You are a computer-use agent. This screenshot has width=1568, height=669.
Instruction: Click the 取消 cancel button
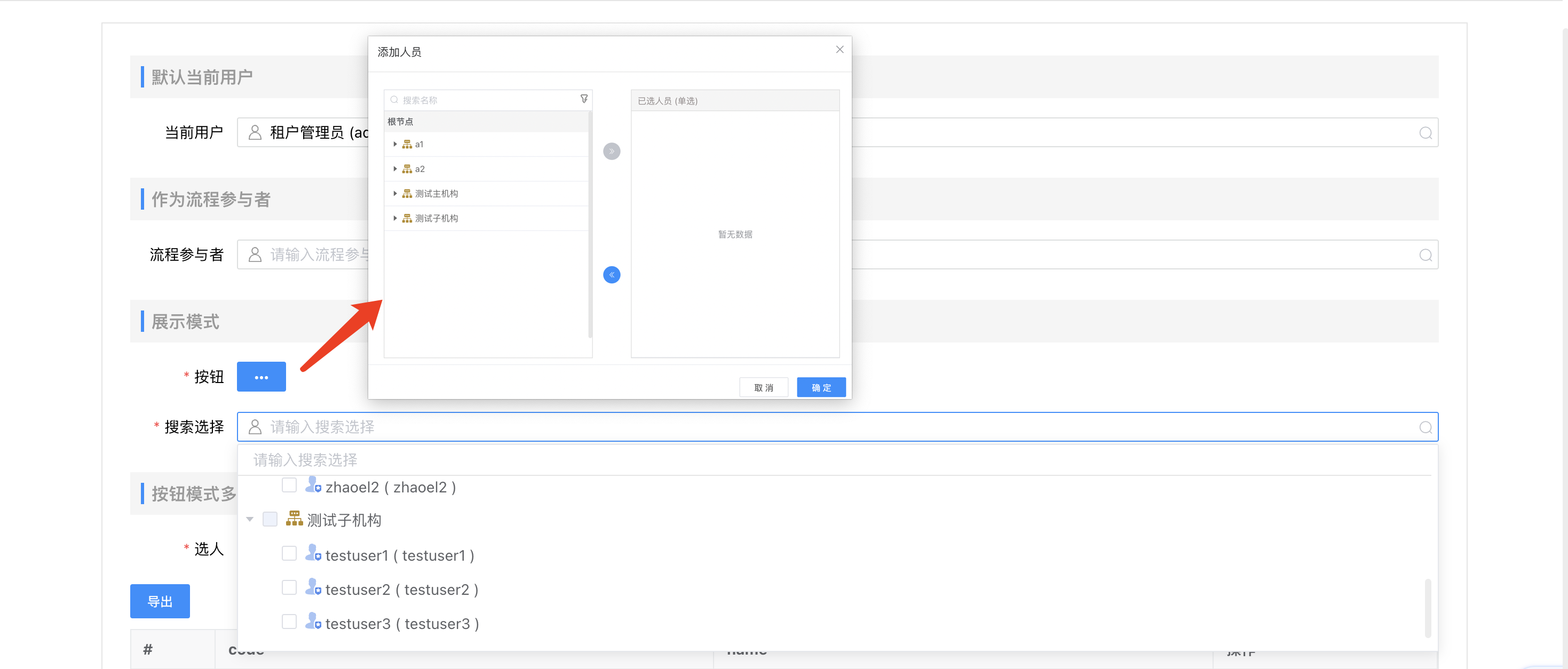pyautogui.click(x=763, y=388)
